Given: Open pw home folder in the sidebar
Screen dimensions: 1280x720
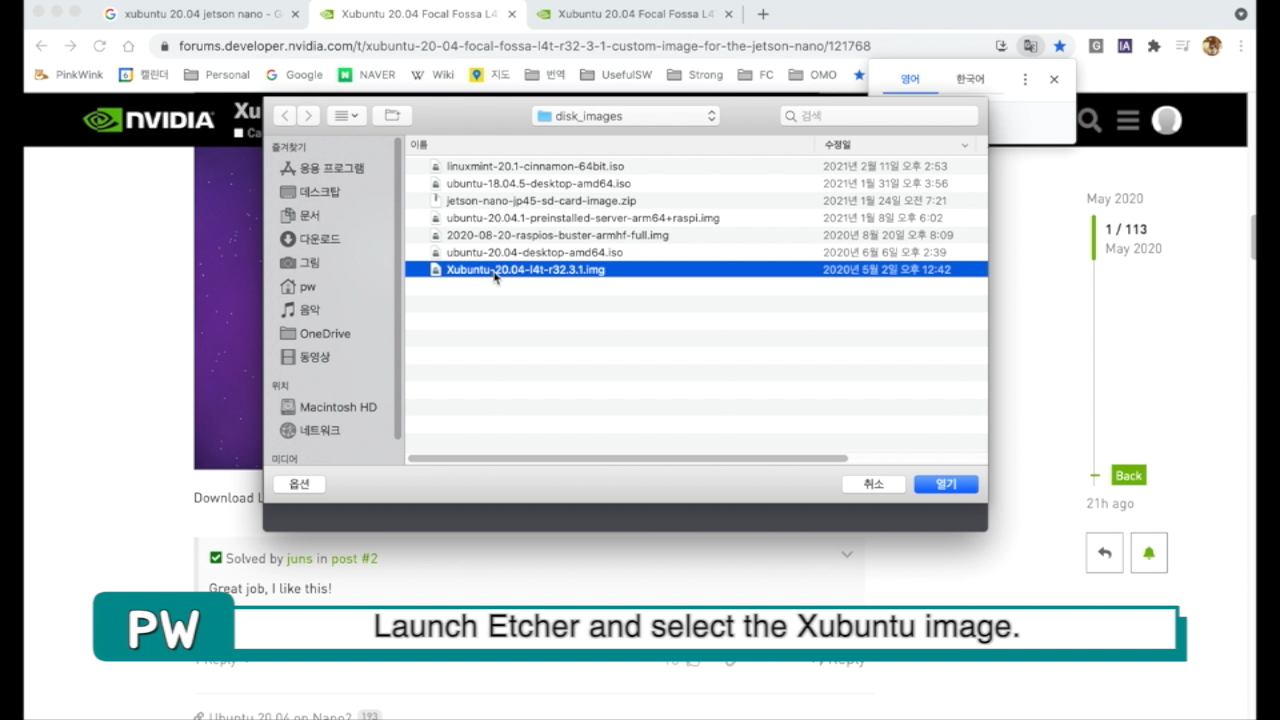Looking at the screenshot, I should [298, 286].
